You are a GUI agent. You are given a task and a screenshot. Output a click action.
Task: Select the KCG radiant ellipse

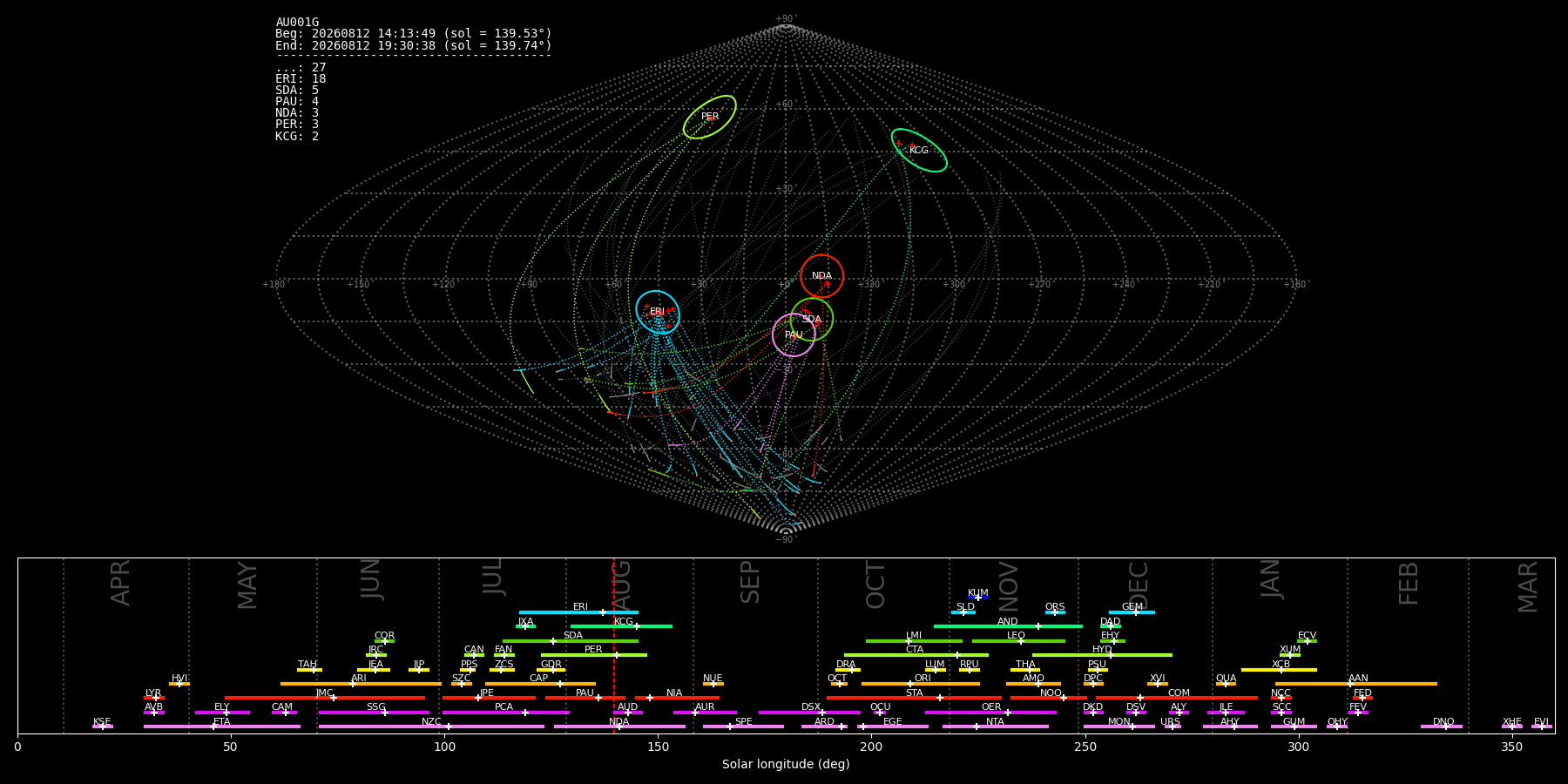(x=919, y=150)
